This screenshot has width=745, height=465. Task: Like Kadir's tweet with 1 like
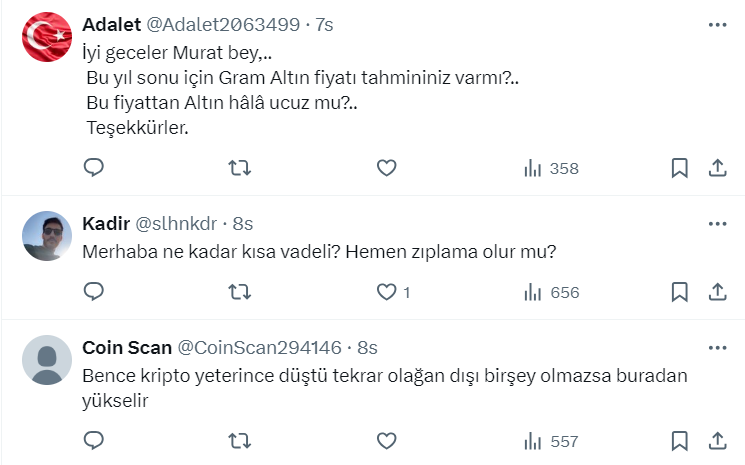[x=387, y=292]
